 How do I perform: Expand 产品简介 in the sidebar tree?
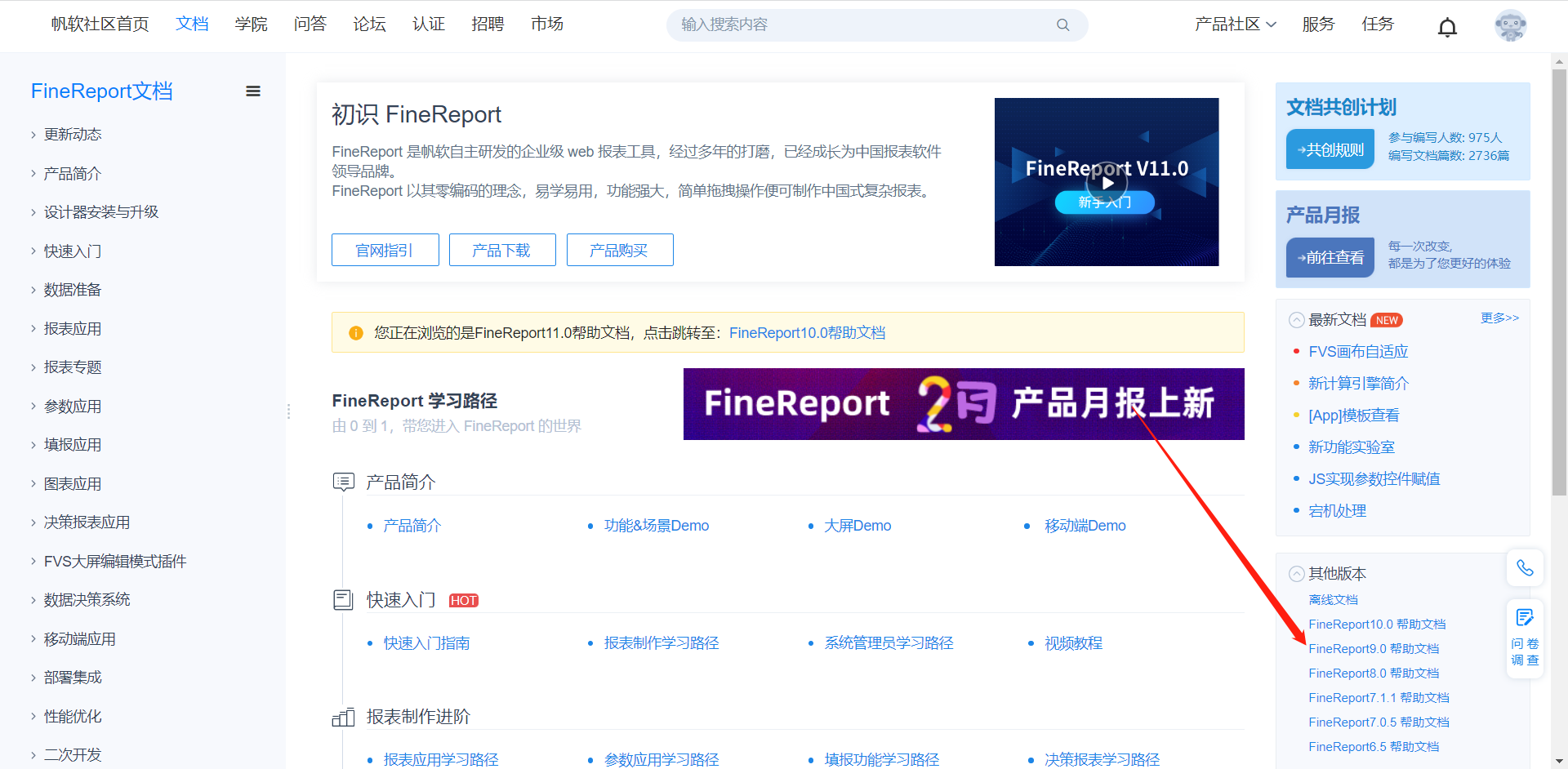(33, 174)
